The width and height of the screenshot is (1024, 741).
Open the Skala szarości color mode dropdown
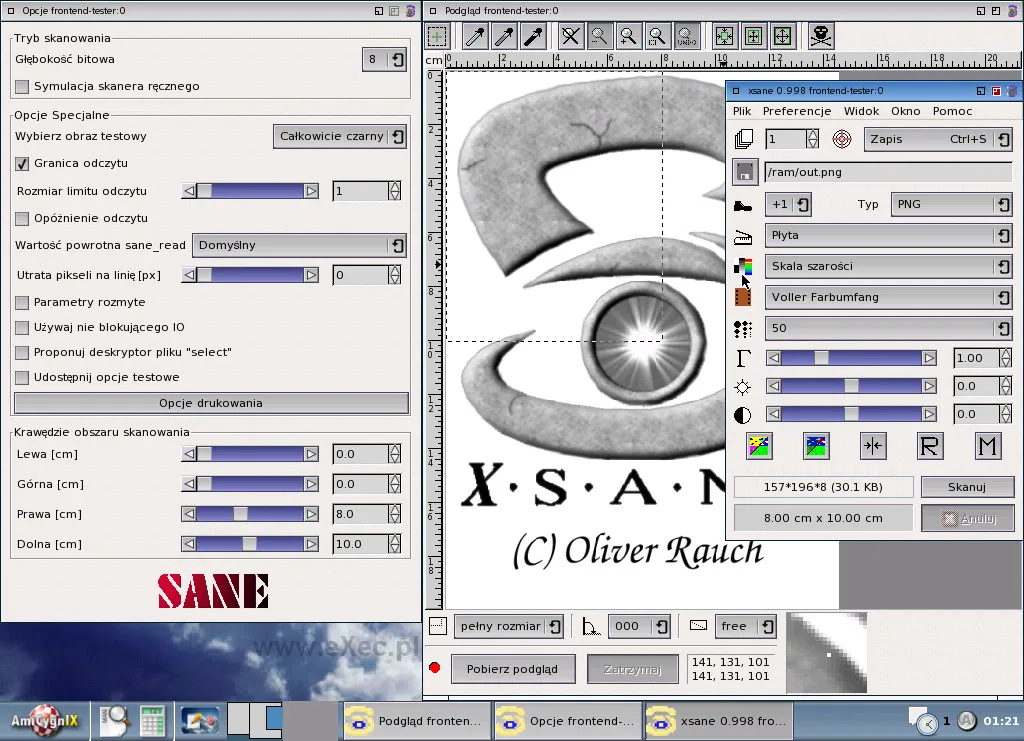click(x=886, y=266)
